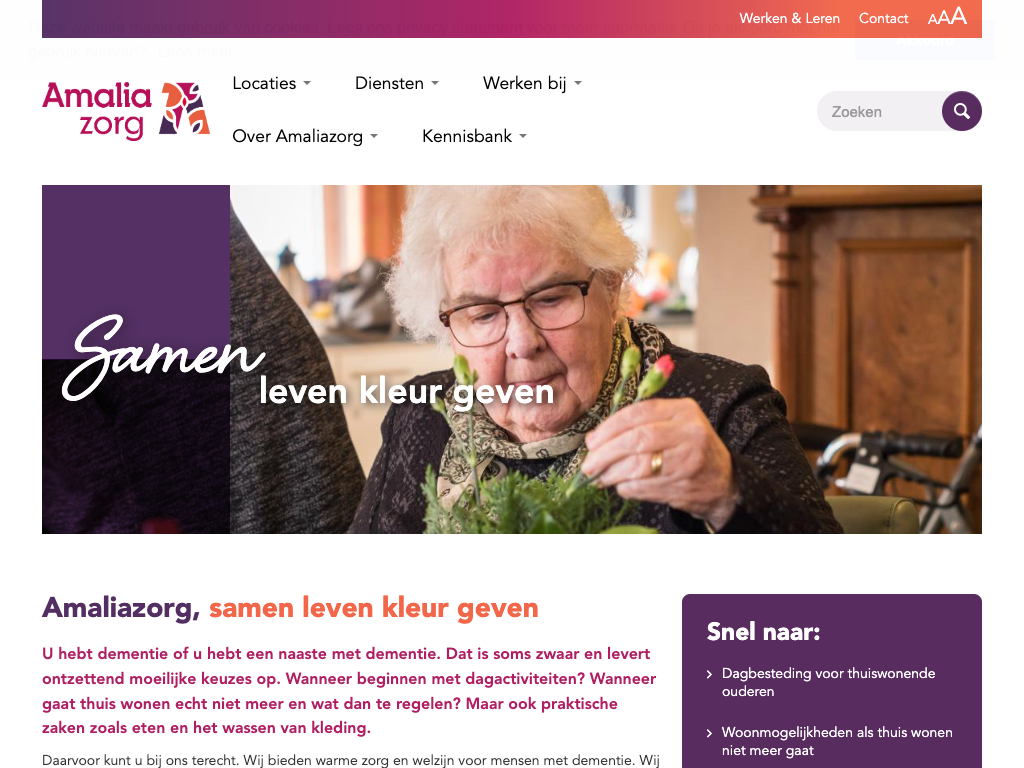The height and width of the screenshot is (768, 1024).
Task: Open Woonmogelijkheden als thuis wonen niet meer gaat
Action: 837,741
